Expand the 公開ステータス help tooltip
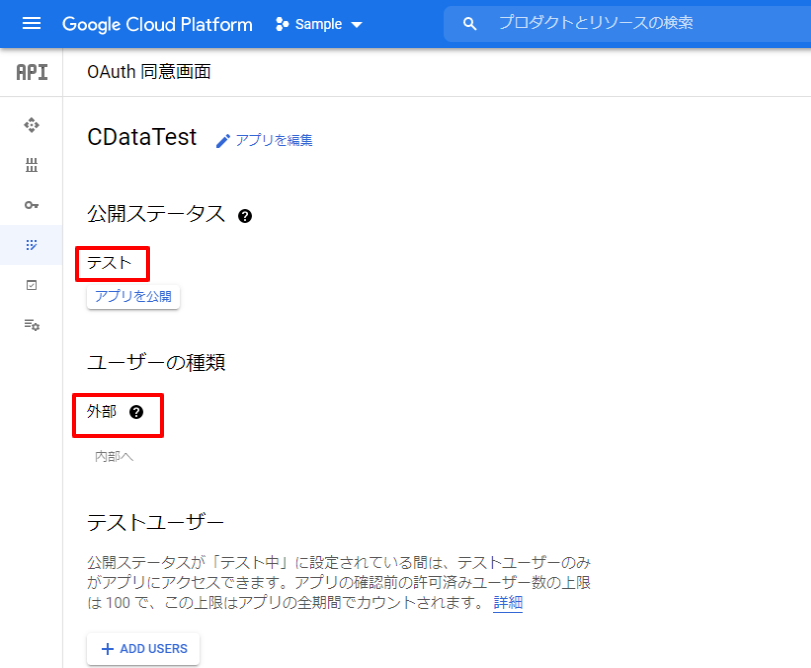This screenshot has width=811, height=668. click(244, 214)
